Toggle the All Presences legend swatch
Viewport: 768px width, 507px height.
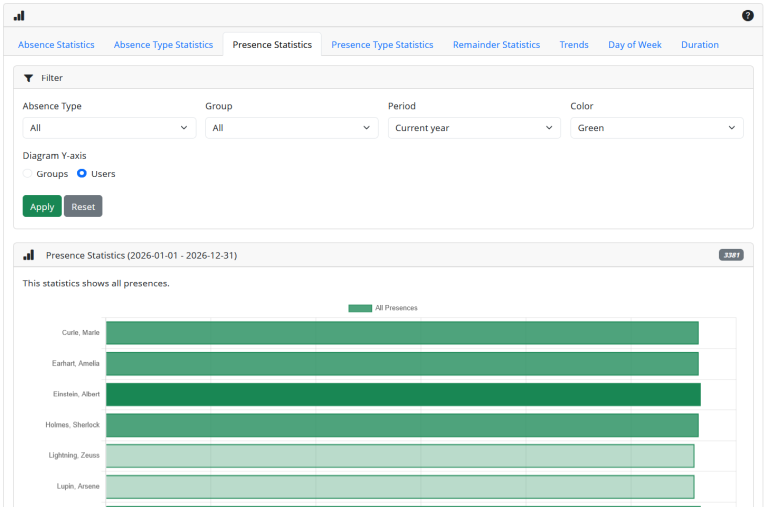(359, 308)
